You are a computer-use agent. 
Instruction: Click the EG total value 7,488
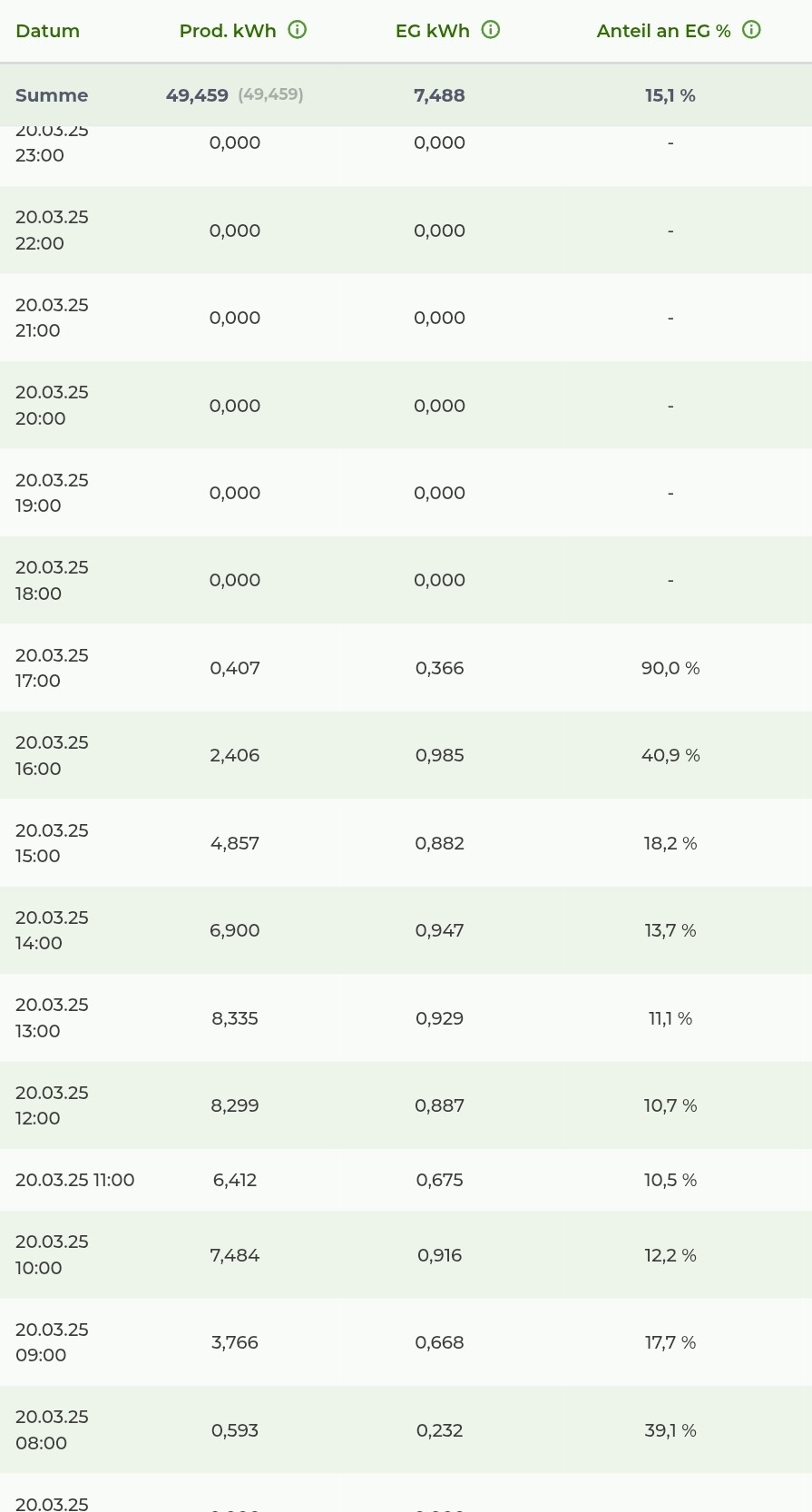pos(439,95)
